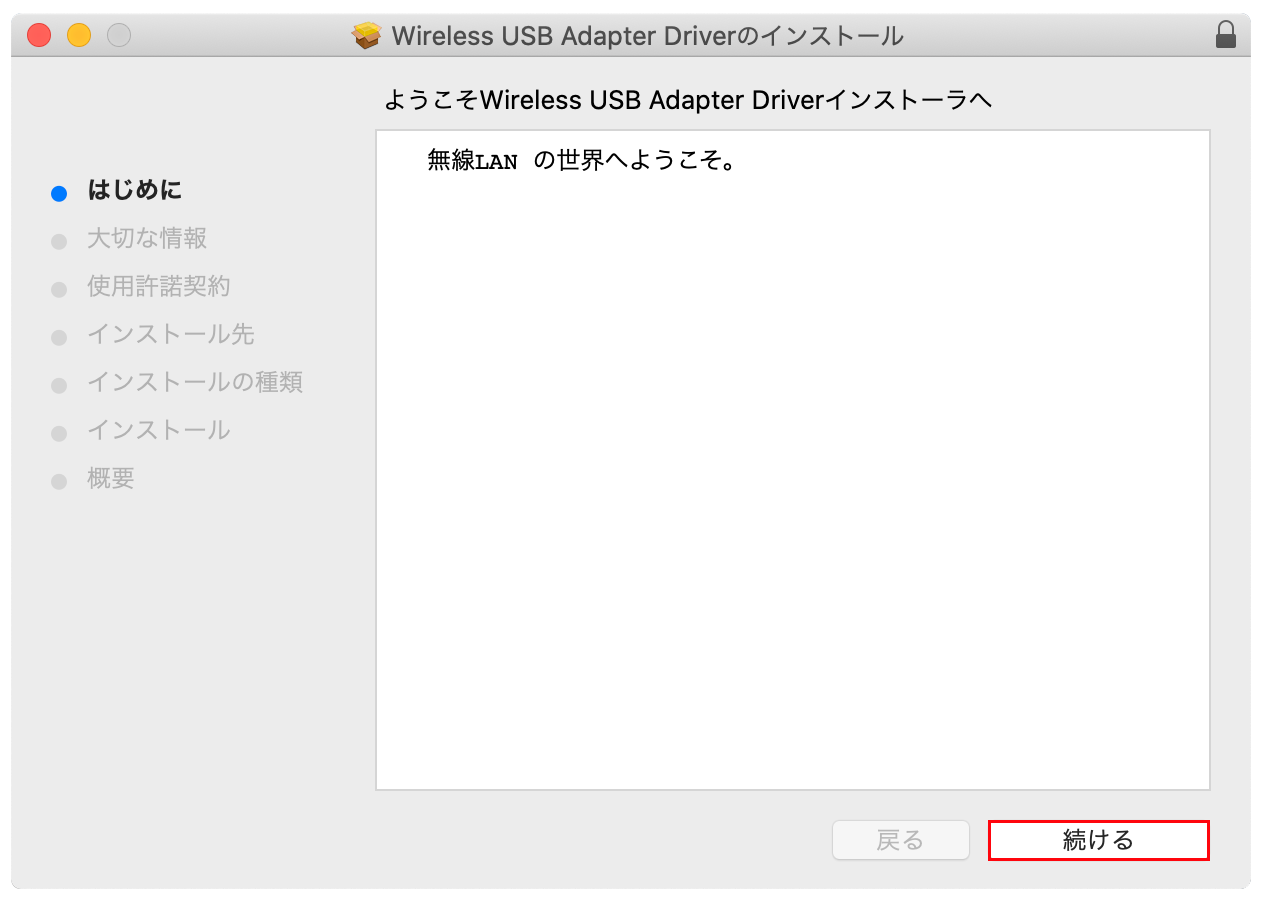1269x909 pixels.
Task: Click the 続ける continue button
Action: (1098, 840)
